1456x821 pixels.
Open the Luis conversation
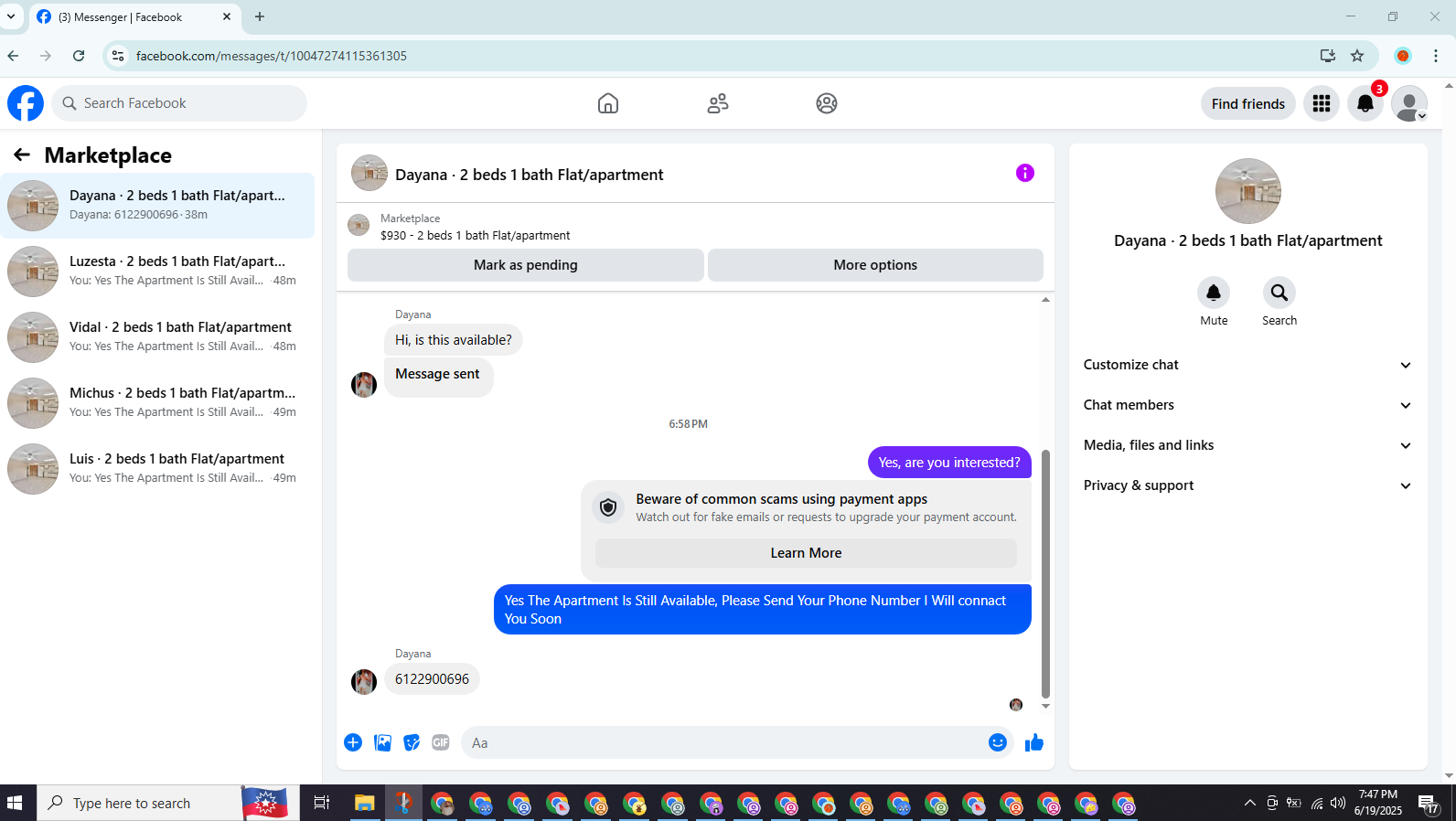tap(157, 469)
